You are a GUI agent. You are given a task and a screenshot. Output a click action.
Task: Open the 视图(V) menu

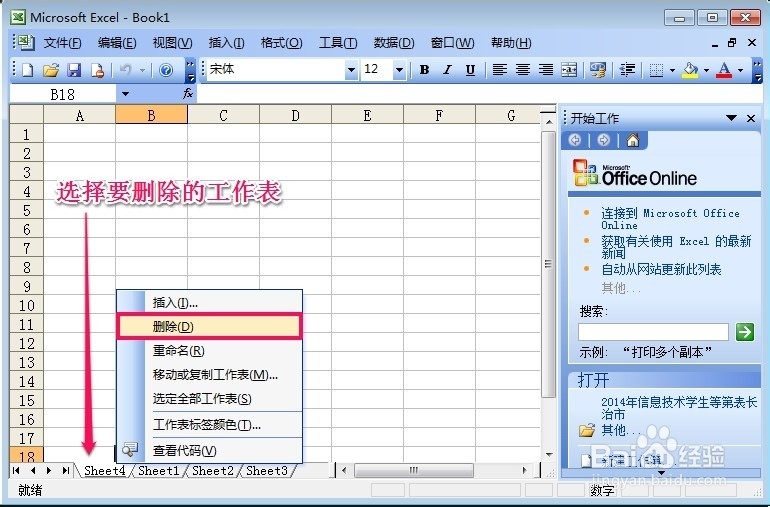coord(172,43)
